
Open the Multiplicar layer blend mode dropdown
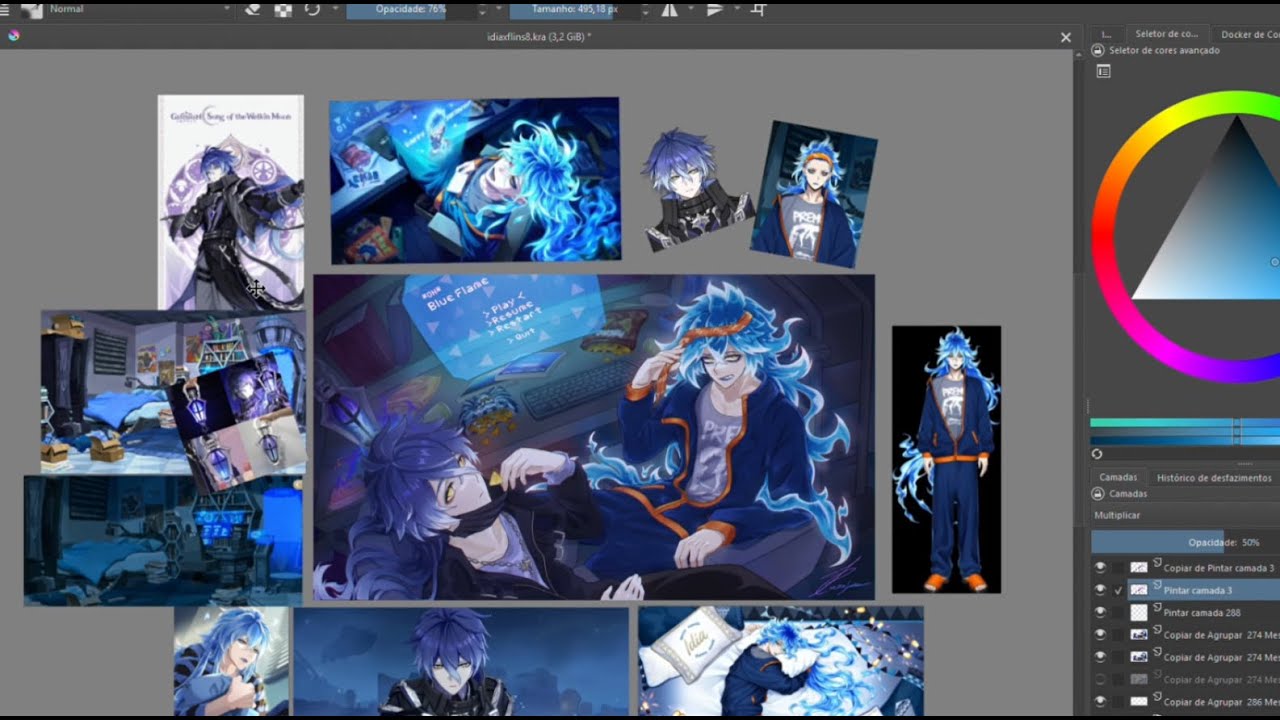pos(1186,515)
